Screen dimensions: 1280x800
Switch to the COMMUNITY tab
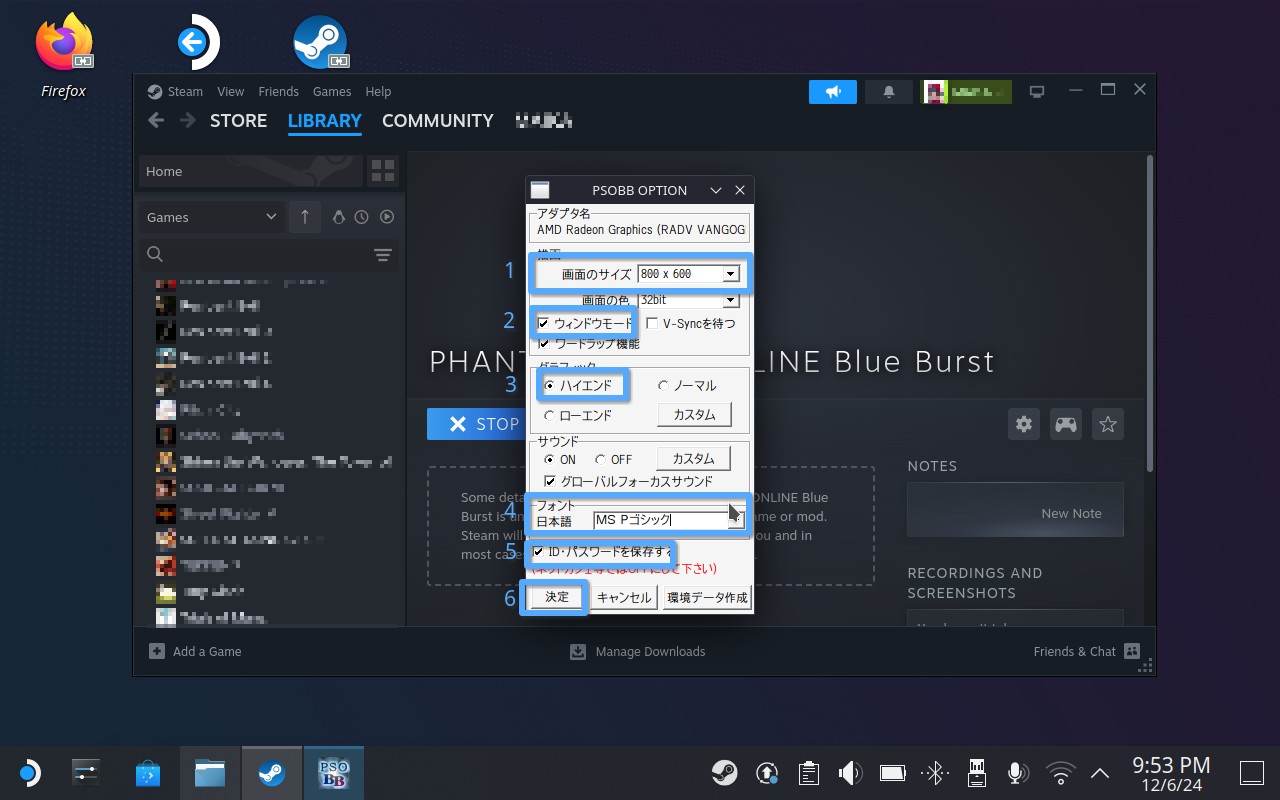click(437, 121)
